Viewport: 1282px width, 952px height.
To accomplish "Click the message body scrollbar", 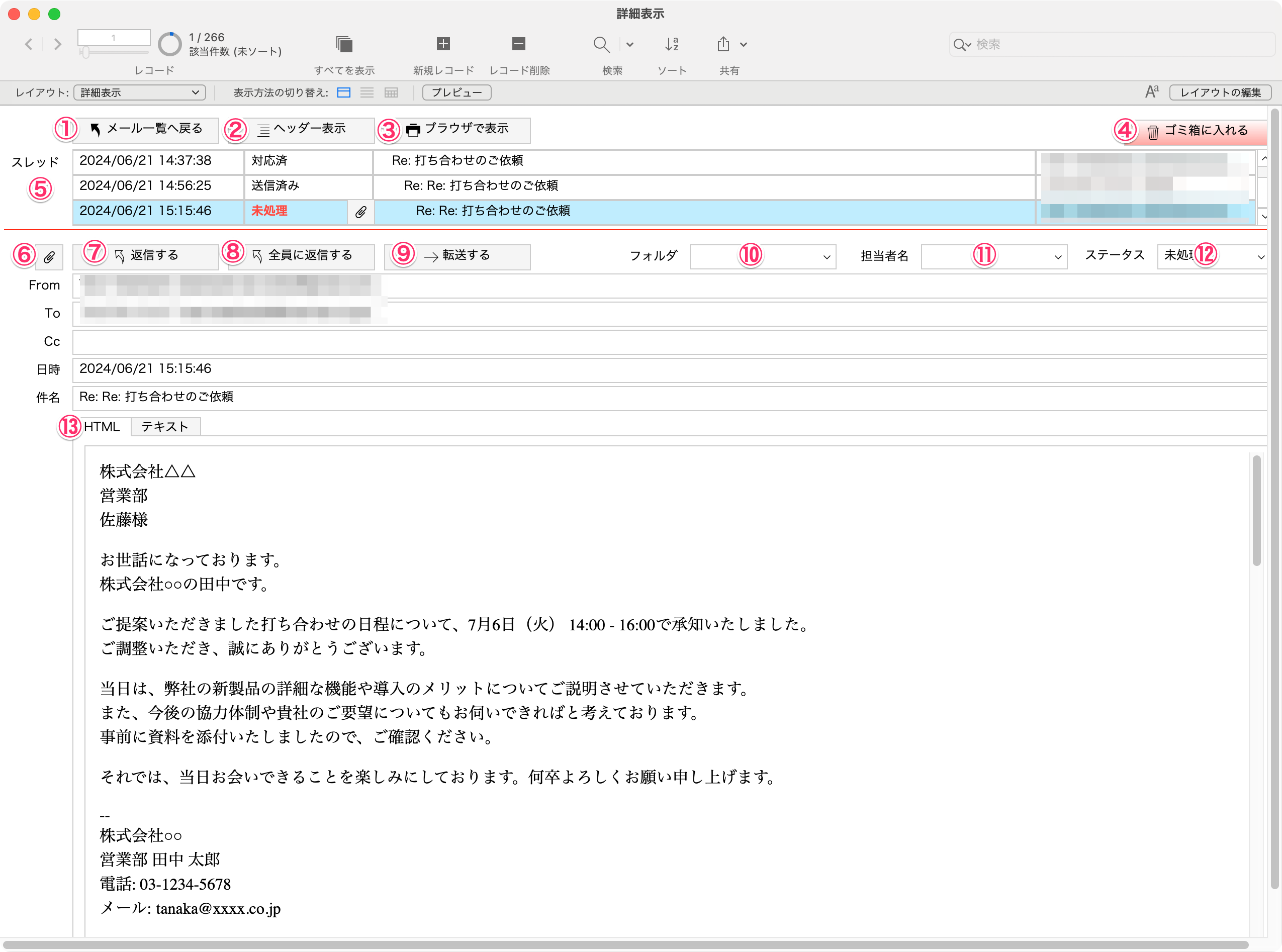I will 1256,511.
